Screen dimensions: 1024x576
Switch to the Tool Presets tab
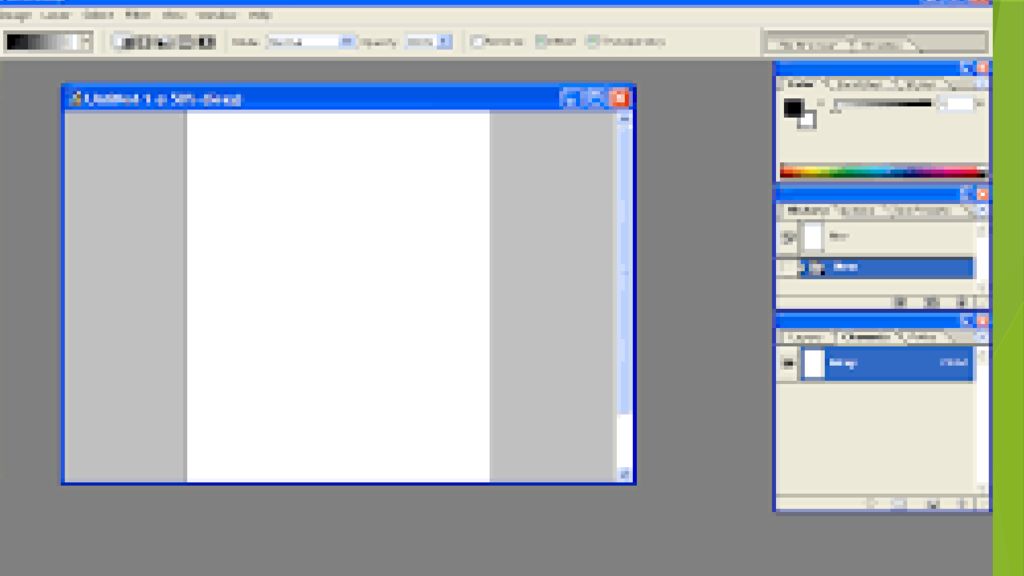click(921, 210)
